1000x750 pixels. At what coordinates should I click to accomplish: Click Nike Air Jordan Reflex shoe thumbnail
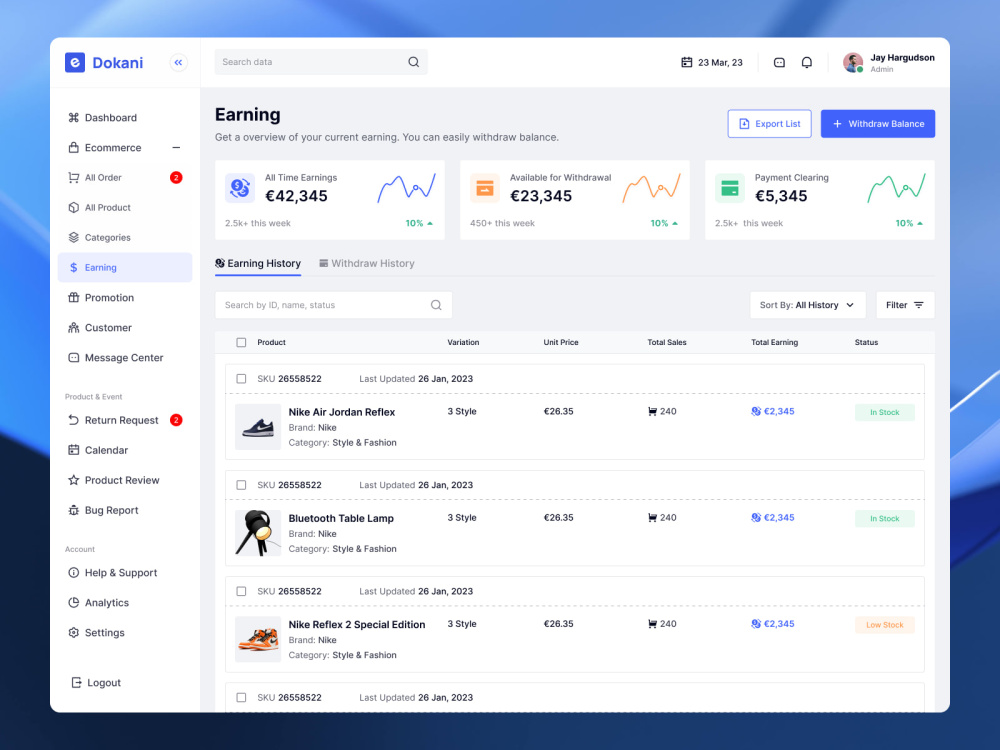click(x=258, y=427)
